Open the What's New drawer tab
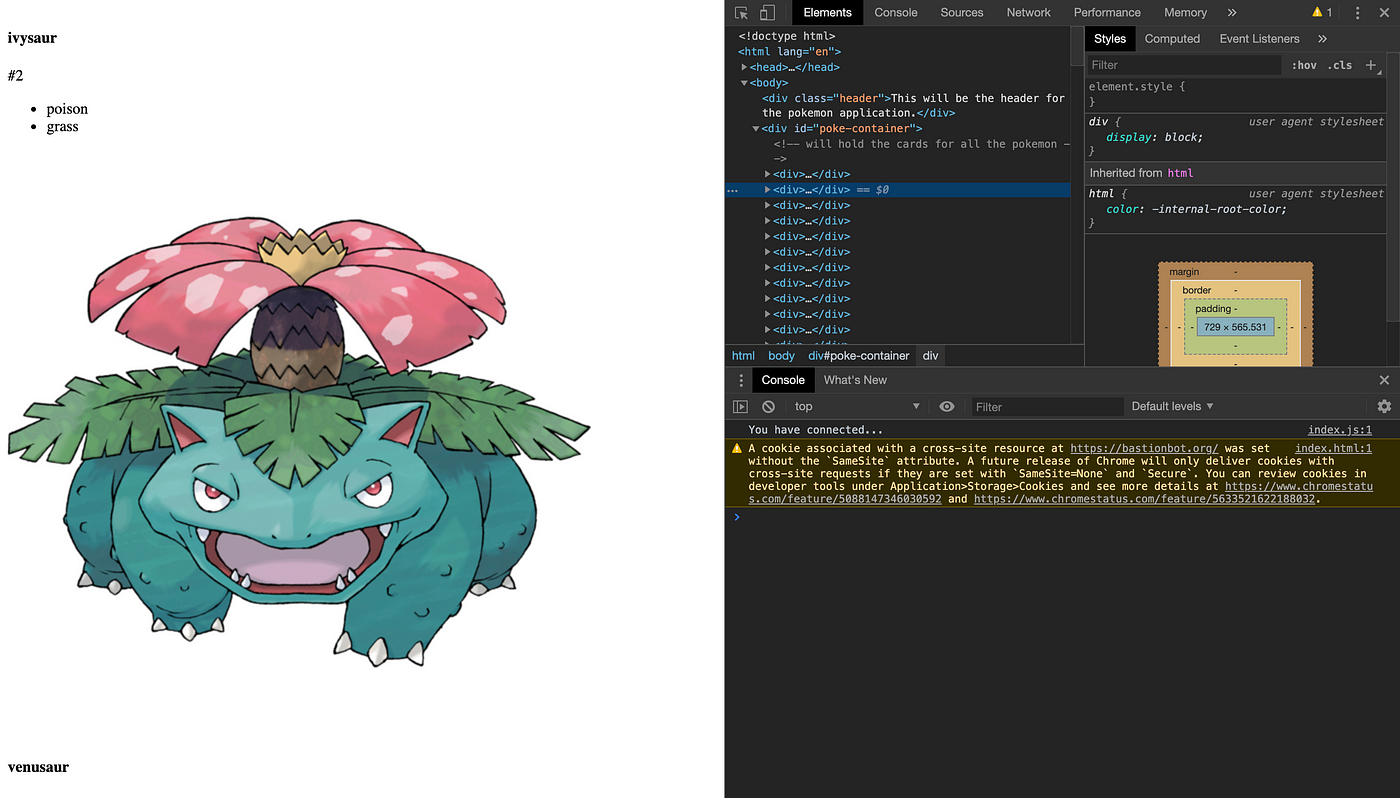The height and width of the screenshot is (798, 1400). 855,380
